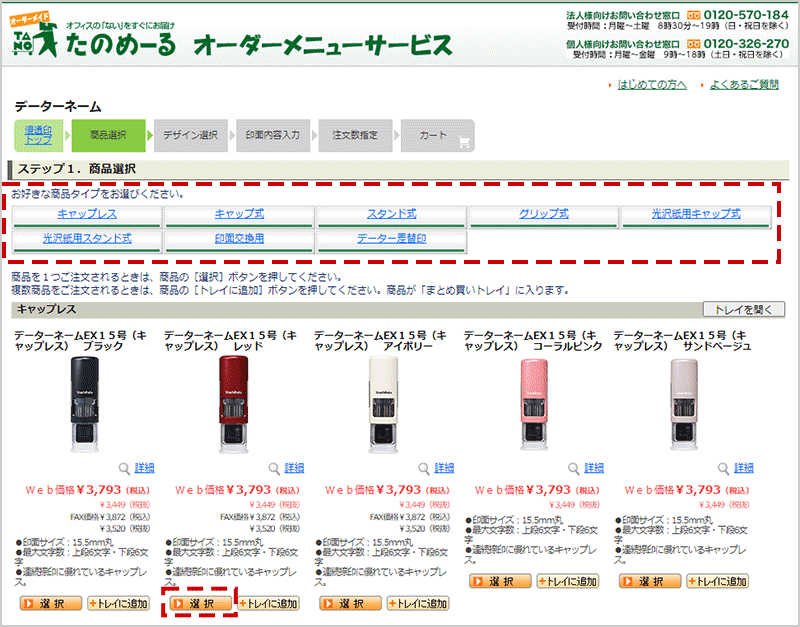Click the Web価格 ¥3,793 of ブラック stamp
The width and height of the screenshot is (800, 627).
[87, 490]
